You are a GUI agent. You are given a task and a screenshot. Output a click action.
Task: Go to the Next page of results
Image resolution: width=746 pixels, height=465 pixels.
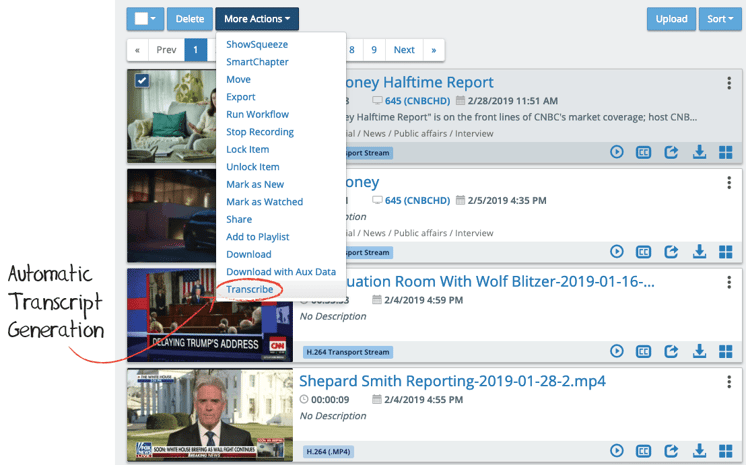403,50
